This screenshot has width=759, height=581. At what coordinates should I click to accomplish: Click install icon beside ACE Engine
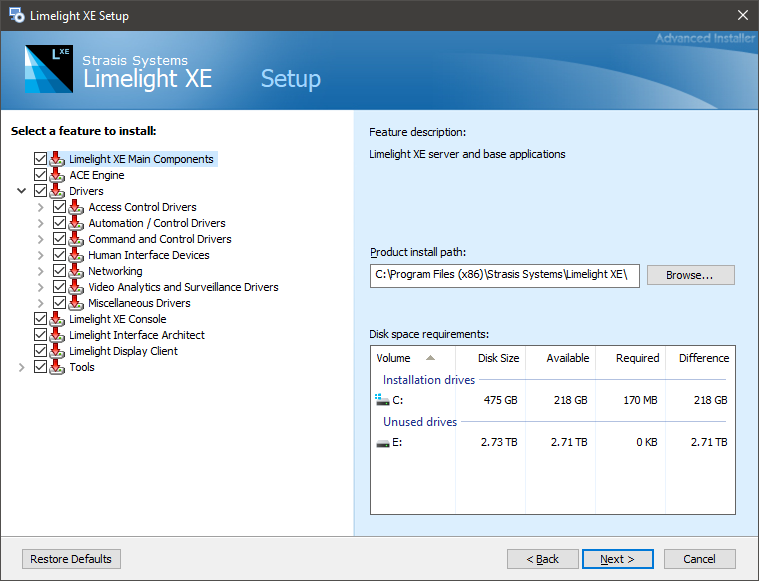pos(57,175)
